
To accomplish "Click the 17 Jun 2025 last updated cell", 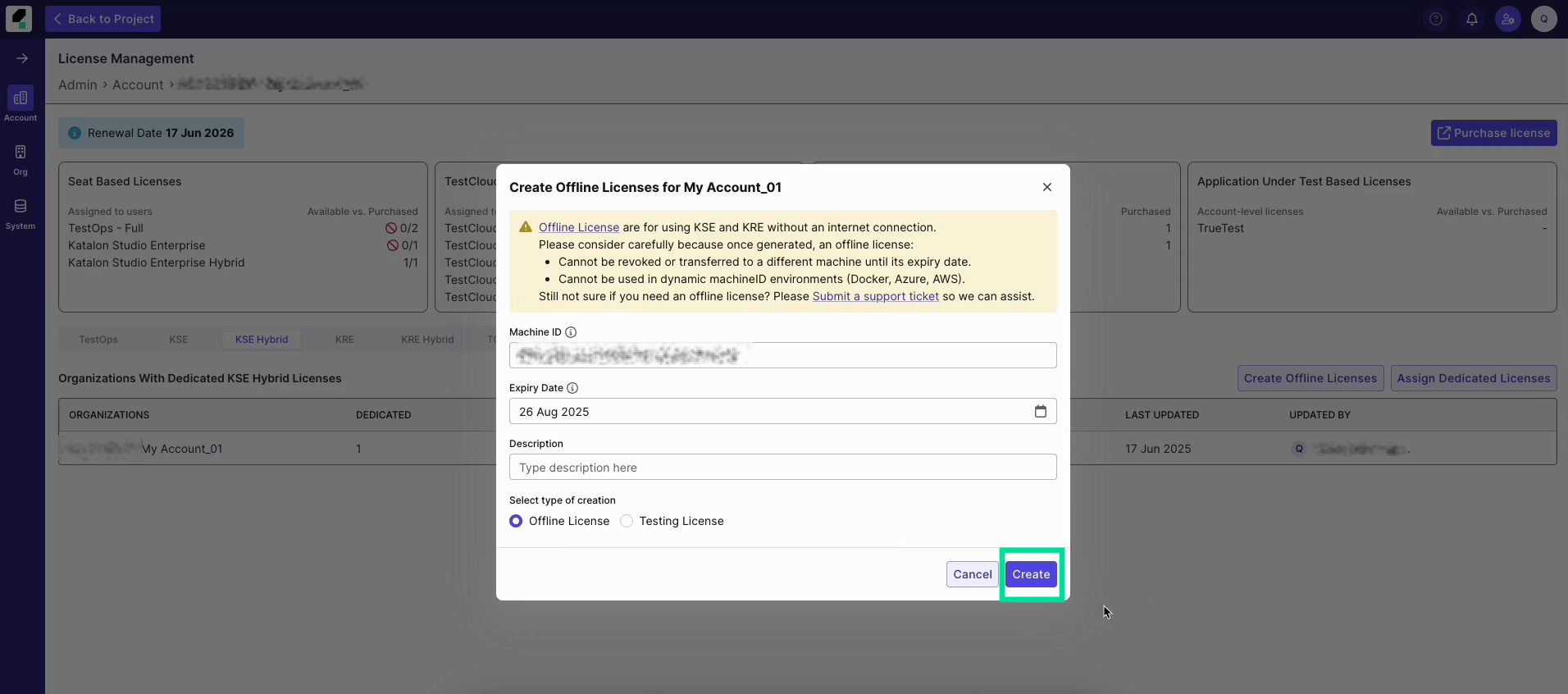I will [1158, 449].
